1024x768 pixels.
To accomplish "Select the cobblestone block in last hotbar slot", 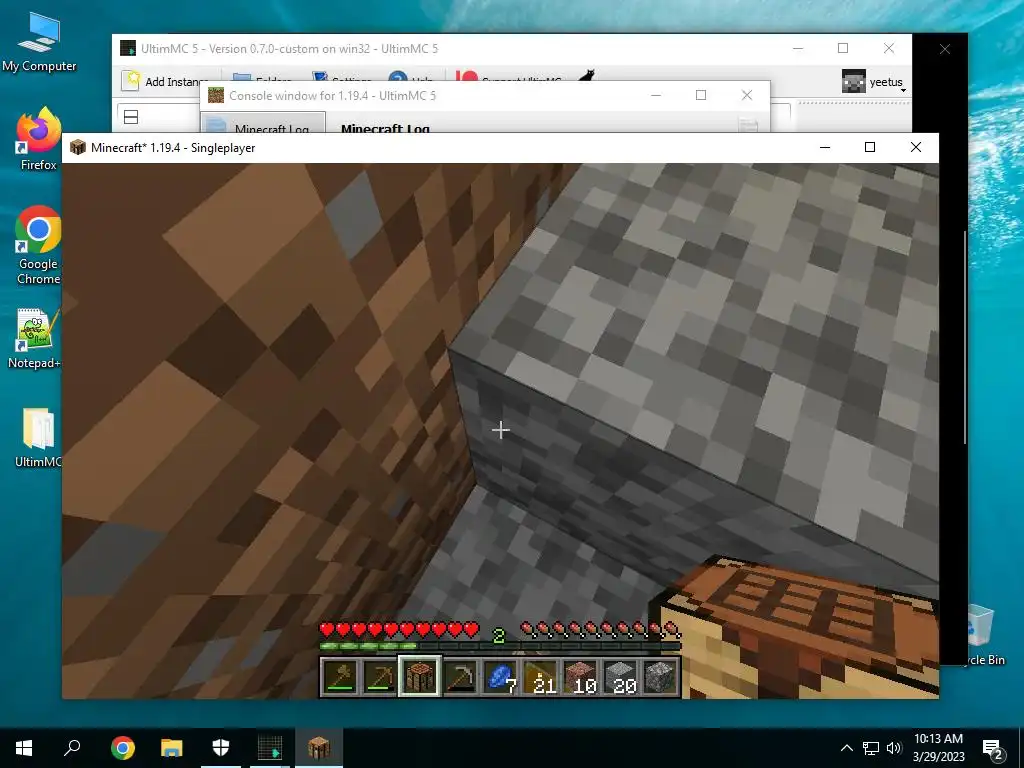I will tap(660, 677).
